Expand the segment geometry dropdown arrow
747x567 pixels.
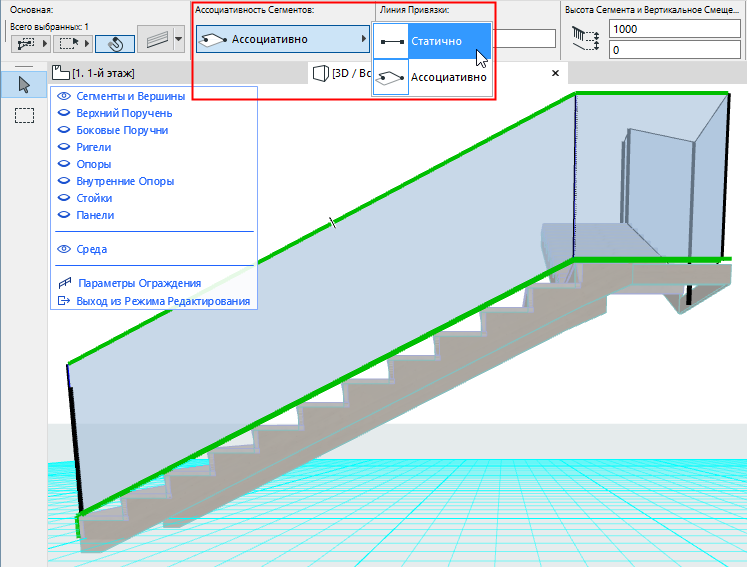pyautogui.click(x=178, y=41)
